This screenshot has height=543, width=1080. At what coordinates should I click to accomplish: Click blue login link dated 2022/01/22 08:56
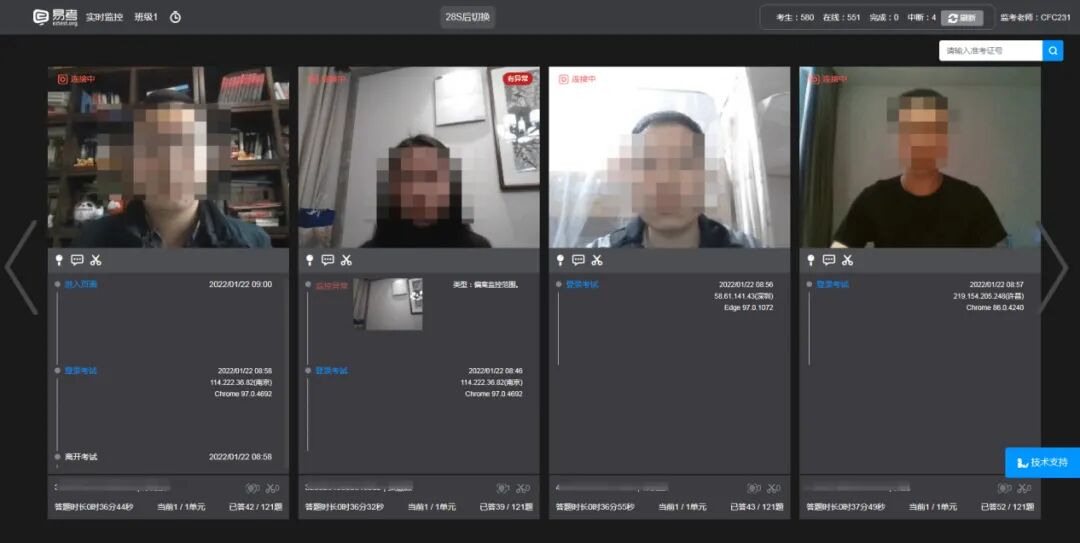point(582,284)
